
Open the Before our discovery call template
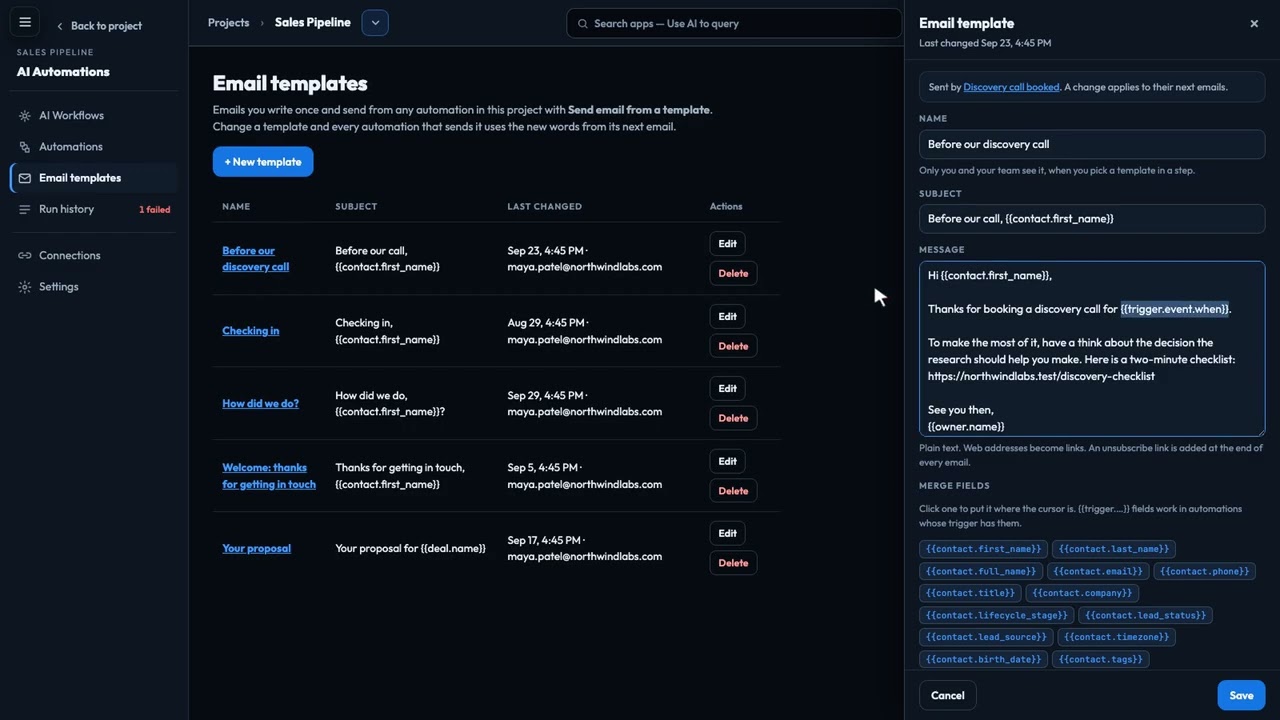click(255, 259)
